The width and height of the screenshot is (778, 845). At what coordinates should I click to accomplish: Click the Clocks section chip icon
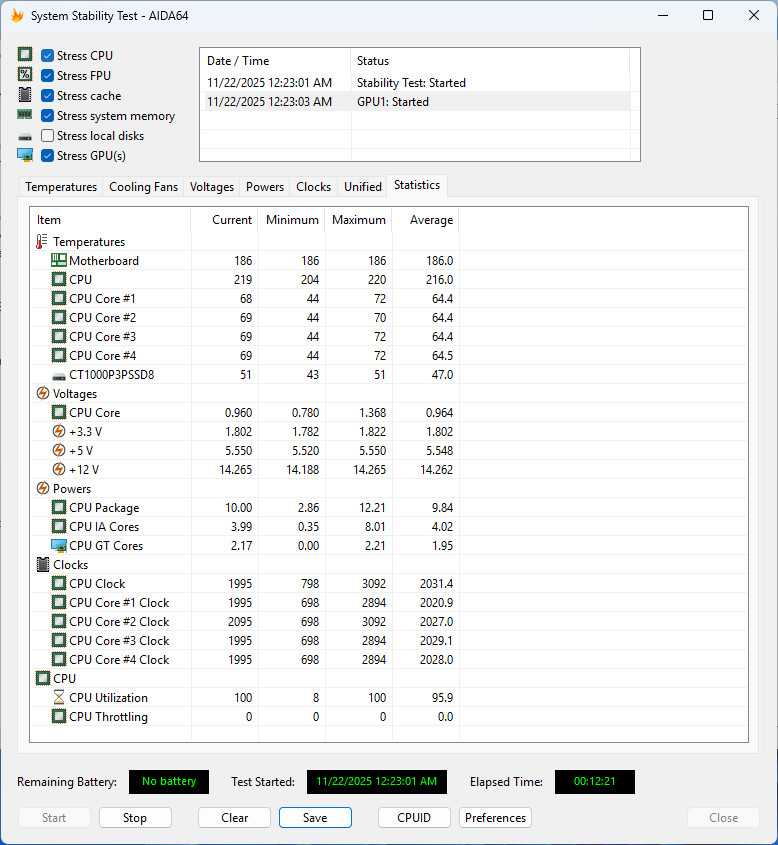click(42, 565)
